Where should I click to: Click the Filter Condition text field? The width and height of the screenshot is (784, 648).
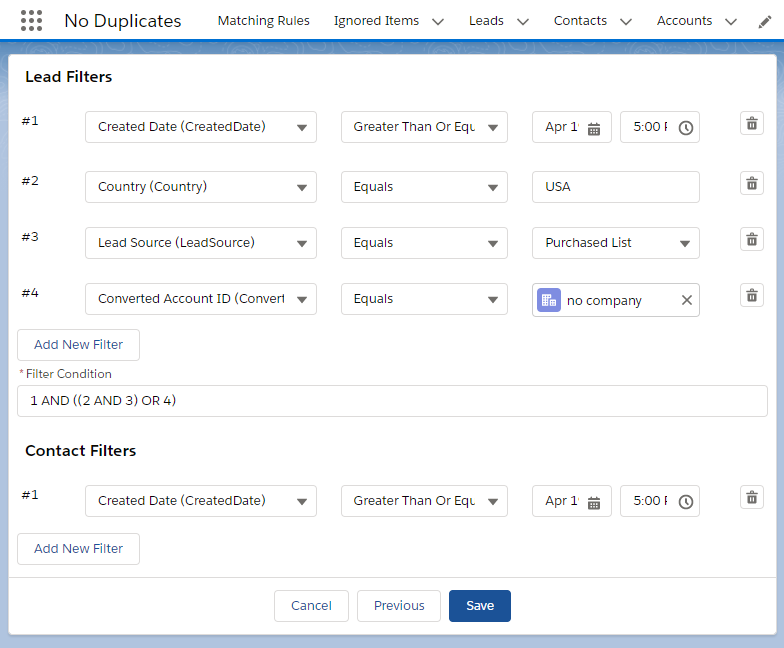(x=392, y=401)
